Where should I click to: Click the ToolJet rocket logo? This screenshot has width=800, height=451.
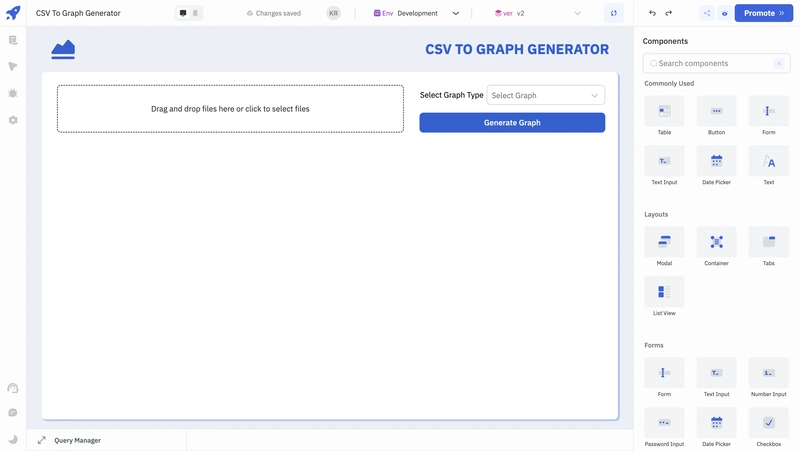pos(13,13)
